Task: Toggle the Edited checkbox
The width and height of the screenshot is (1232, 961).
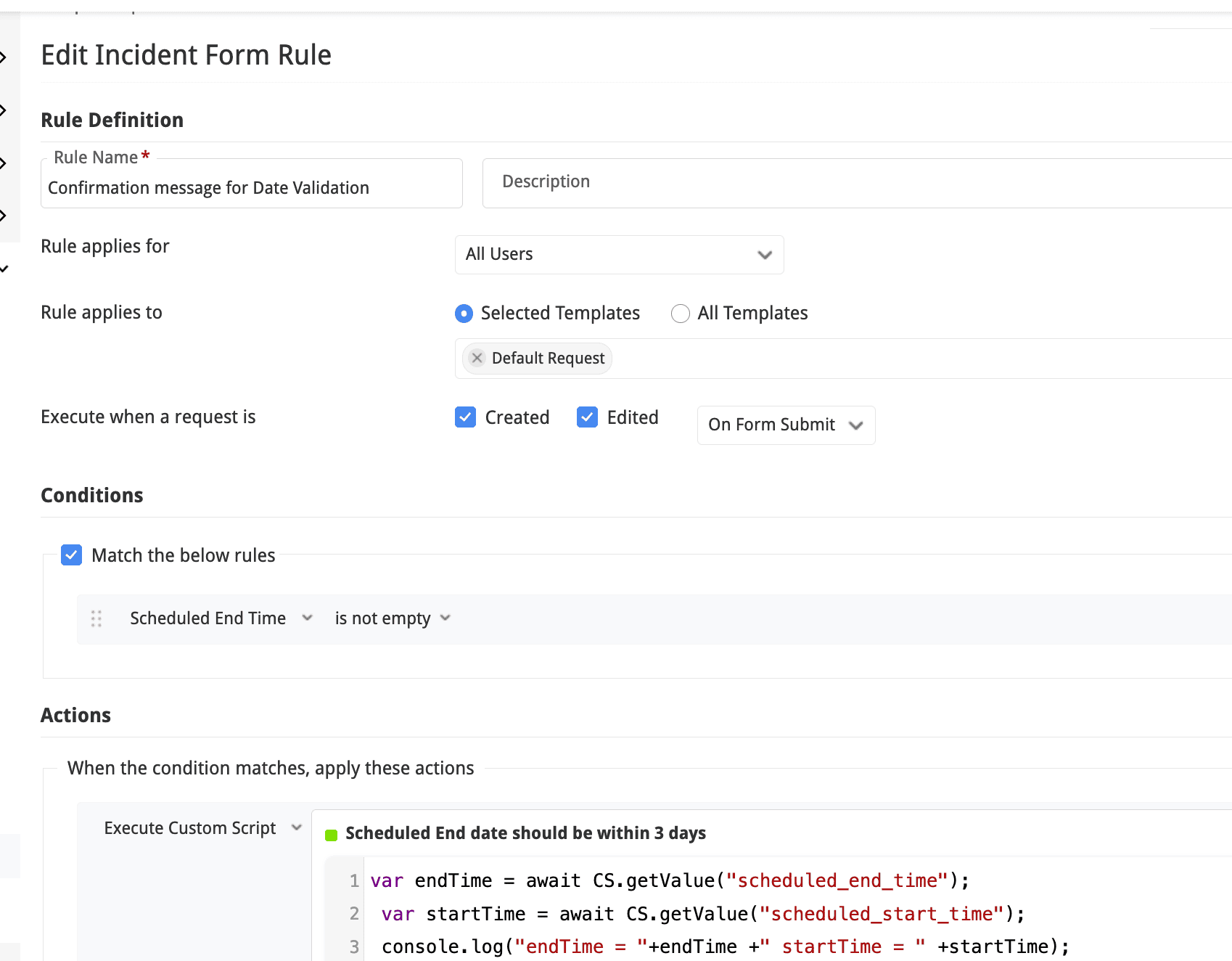Action: pyautogui.click(x=587, y=417)
